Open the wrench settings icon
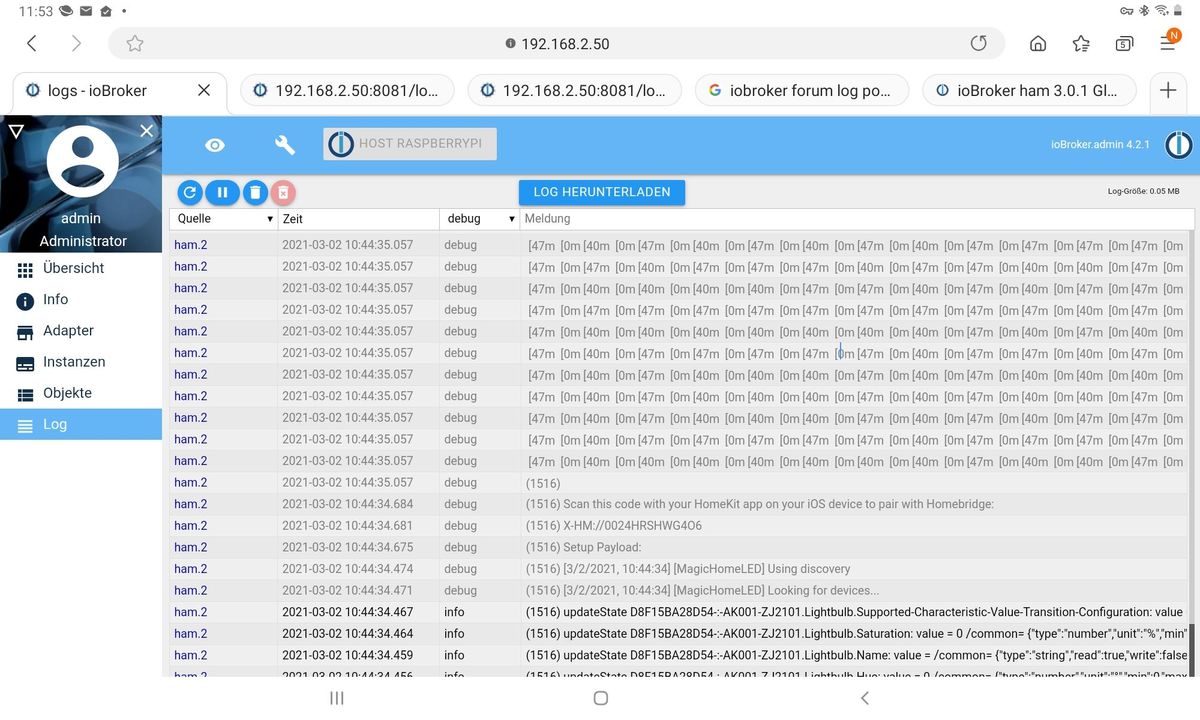Viewport: 1200px width, 720px height. 285,145
